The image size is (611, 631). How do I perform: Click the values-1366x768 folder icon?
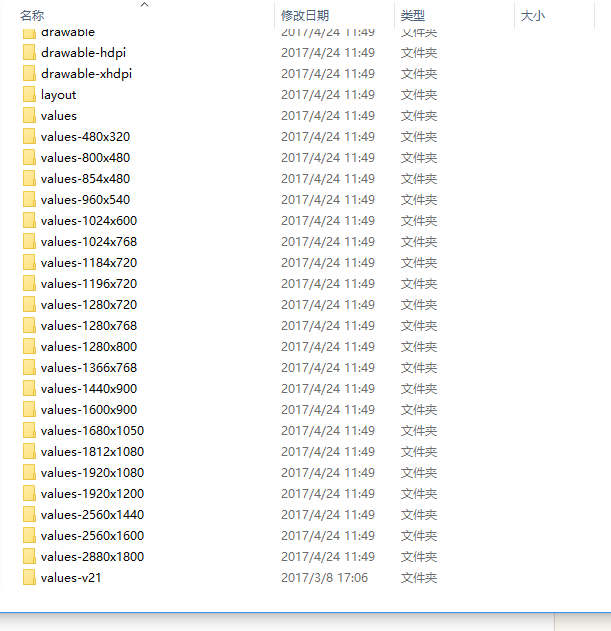coord(29,367)
